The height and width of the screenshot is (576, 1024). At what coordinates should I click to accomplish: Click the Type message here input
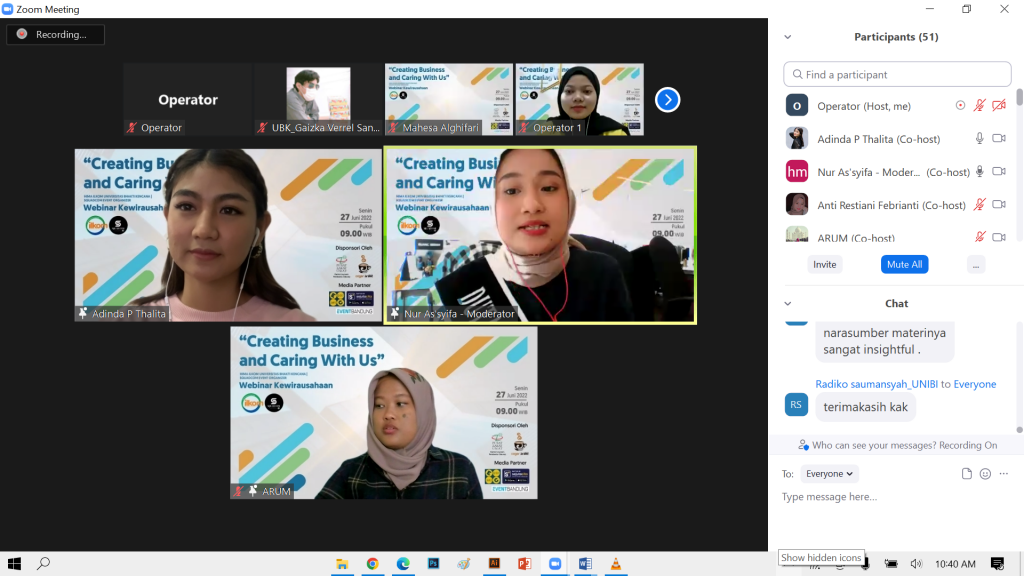[895, 497]
